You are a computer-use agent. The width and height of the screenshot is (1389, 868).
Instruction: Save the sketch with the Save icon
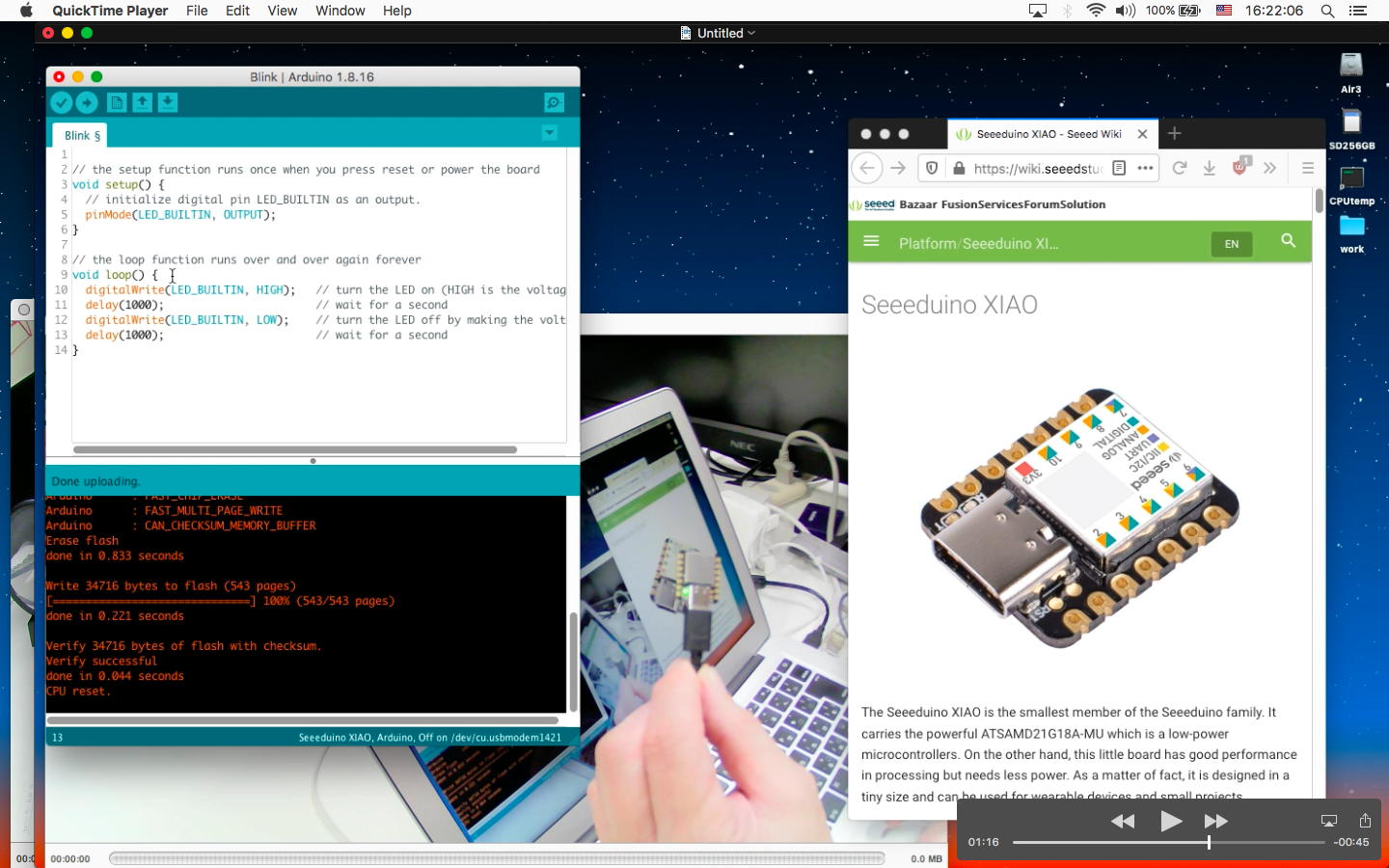pyautogui.click(x=168, y=102)
